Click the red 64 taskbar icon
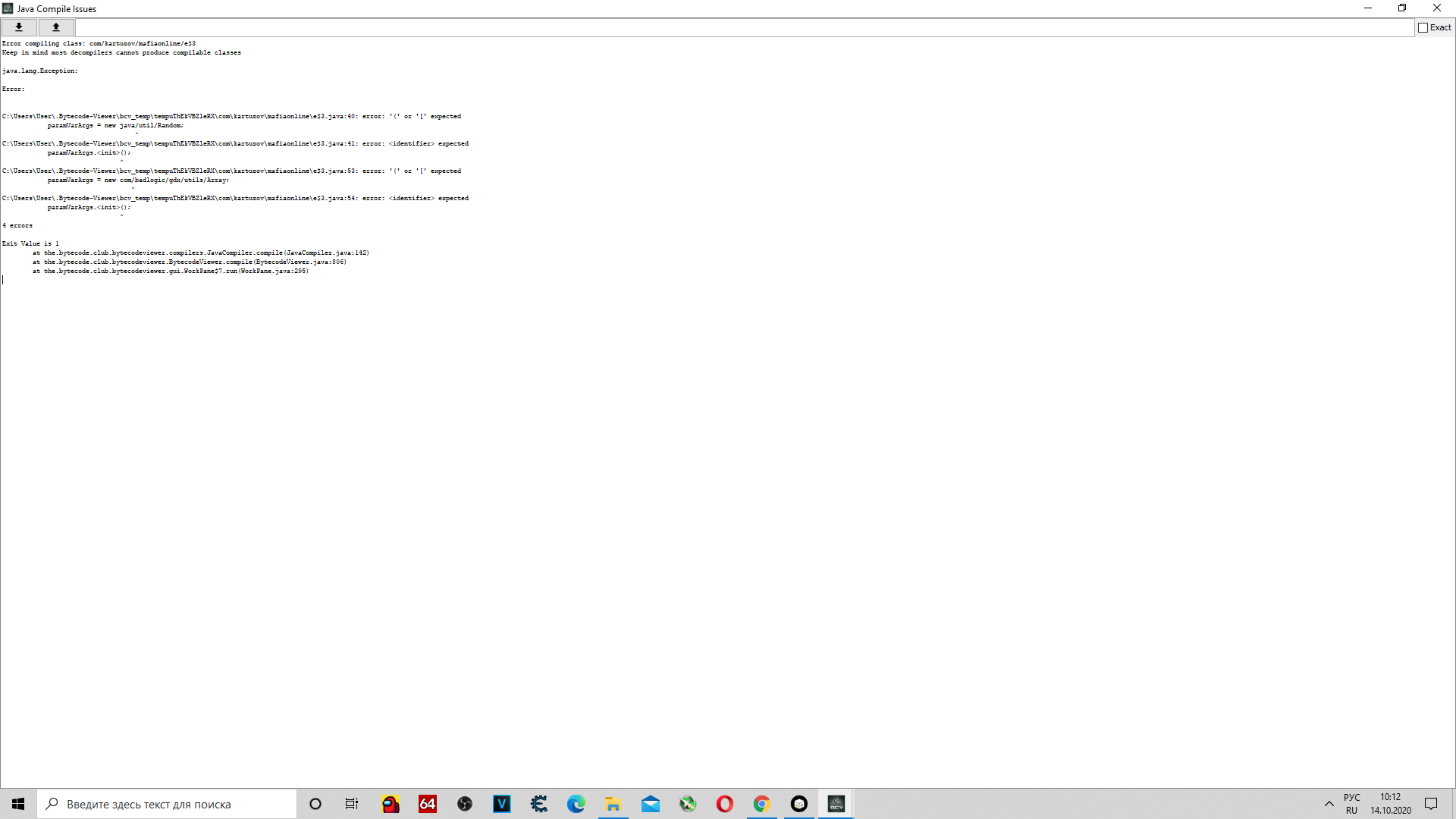 coord(428,803)
